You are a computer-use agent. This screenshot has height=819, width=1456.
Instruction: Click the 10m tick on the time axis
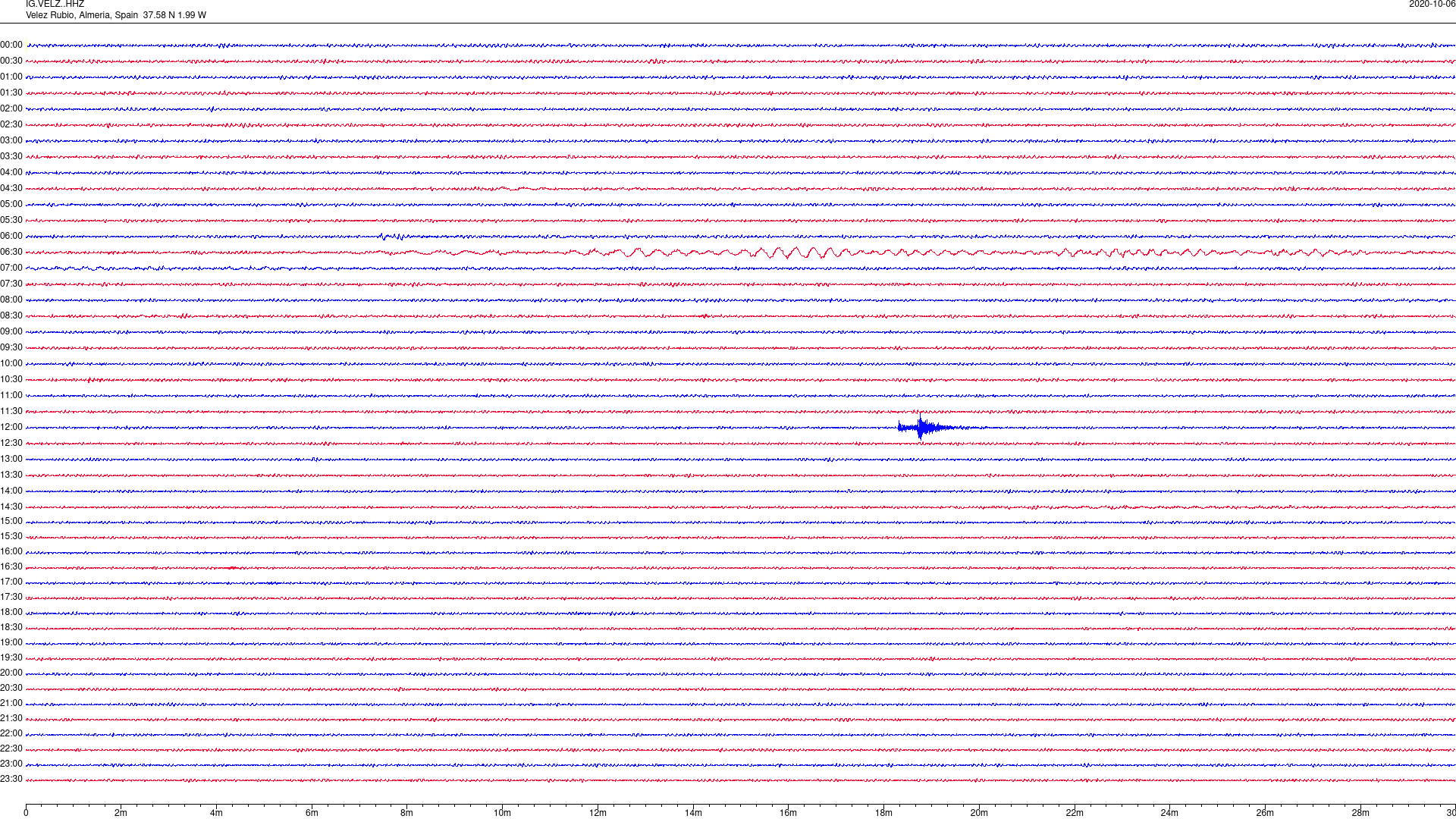coord(502,813)
